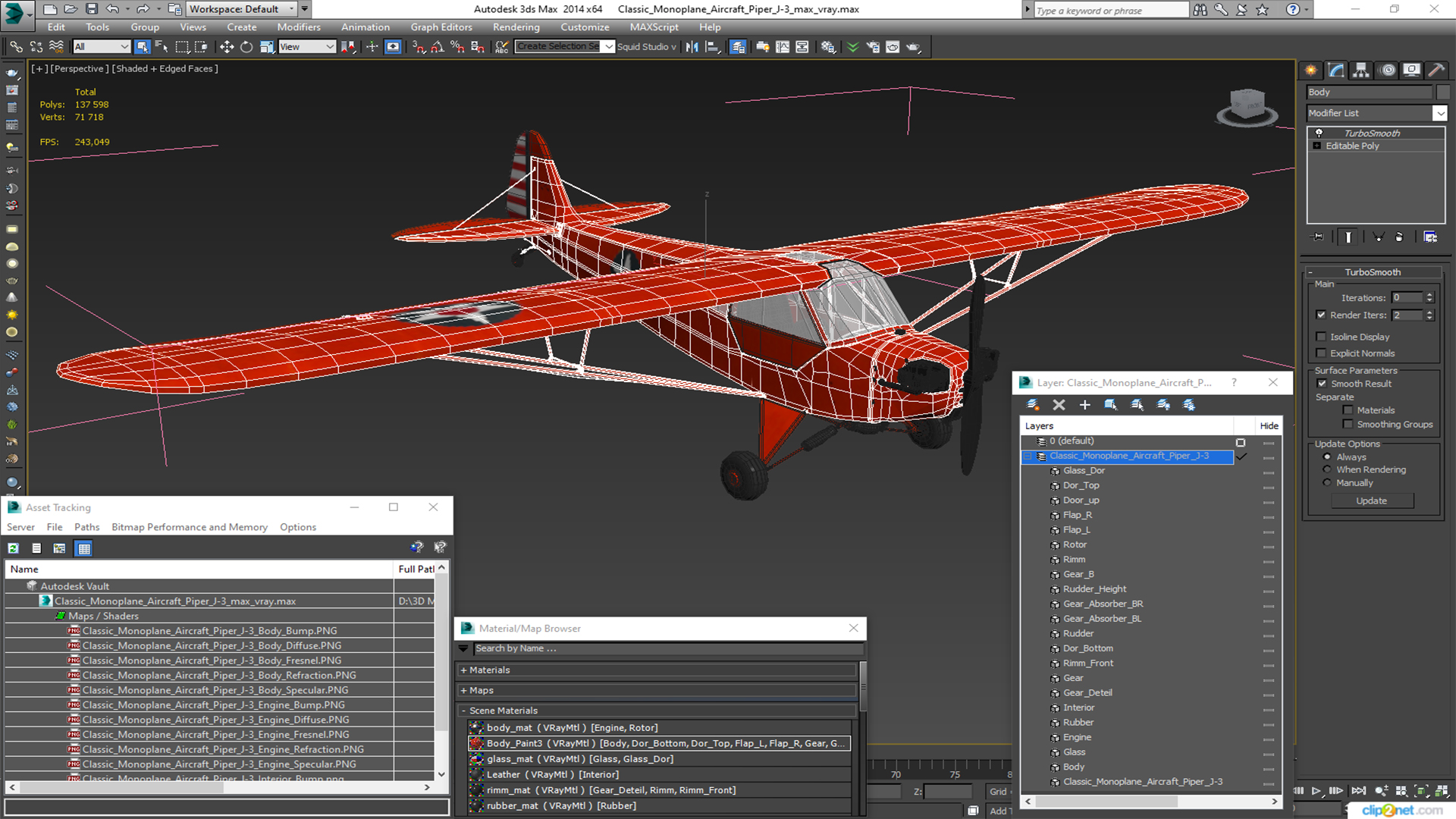This screenshot has height=819, width=1456.
Task: Click the Pin Stack icon
Action: point(1318,237)
